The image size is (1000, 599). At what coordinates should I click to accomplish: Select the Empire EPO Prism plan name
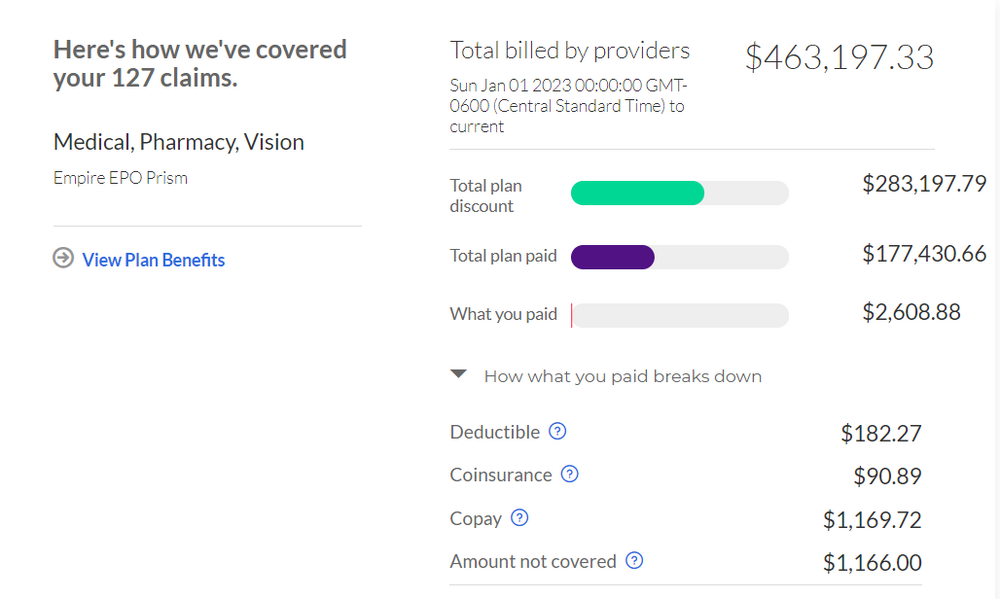point(120,178)
